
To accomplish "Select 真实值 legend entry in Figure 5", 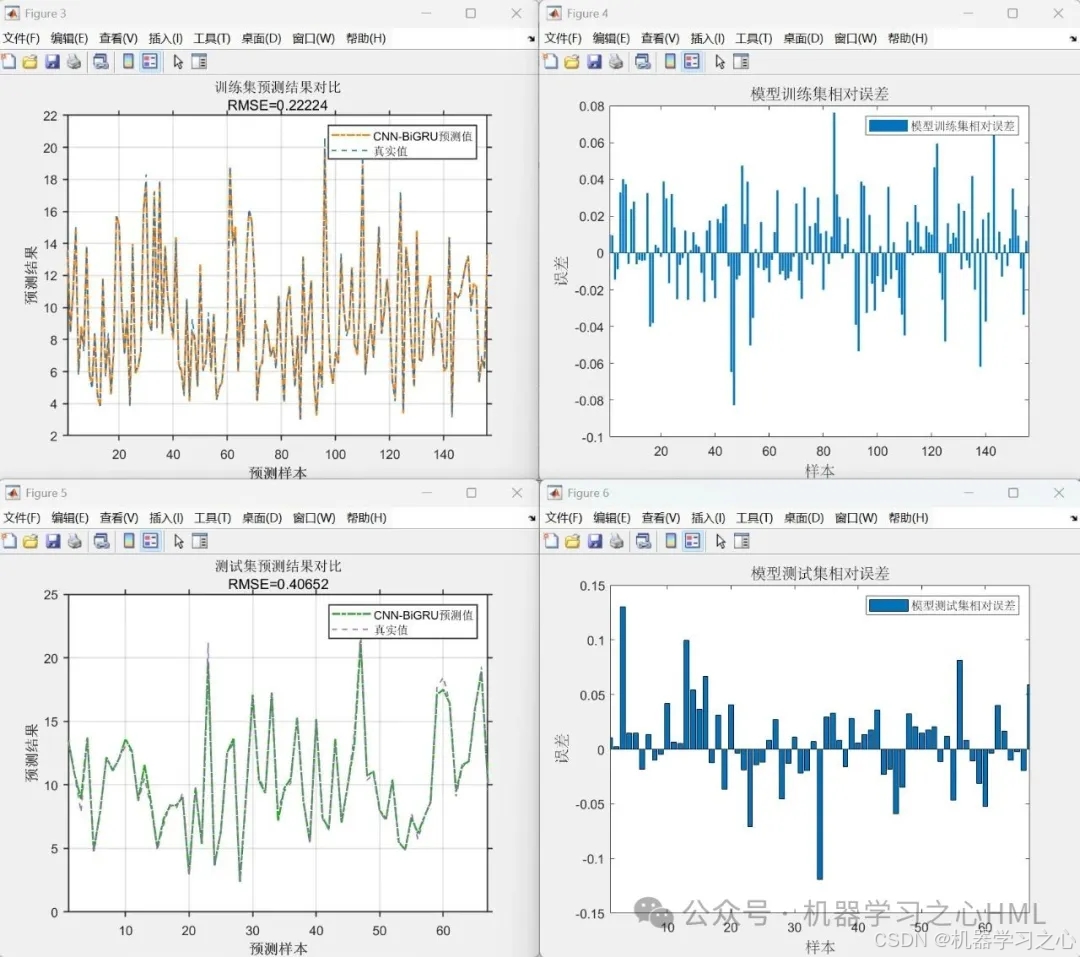I will [391, 630].
